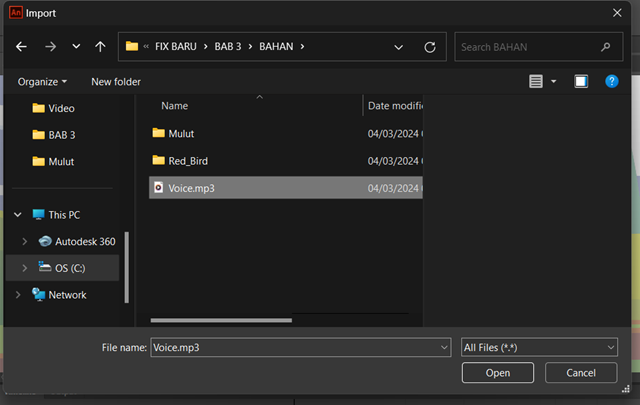The width and height of the screenshot is (640, 405).
Task: Click FIX BARU in address path
Action: coord(176,47)
